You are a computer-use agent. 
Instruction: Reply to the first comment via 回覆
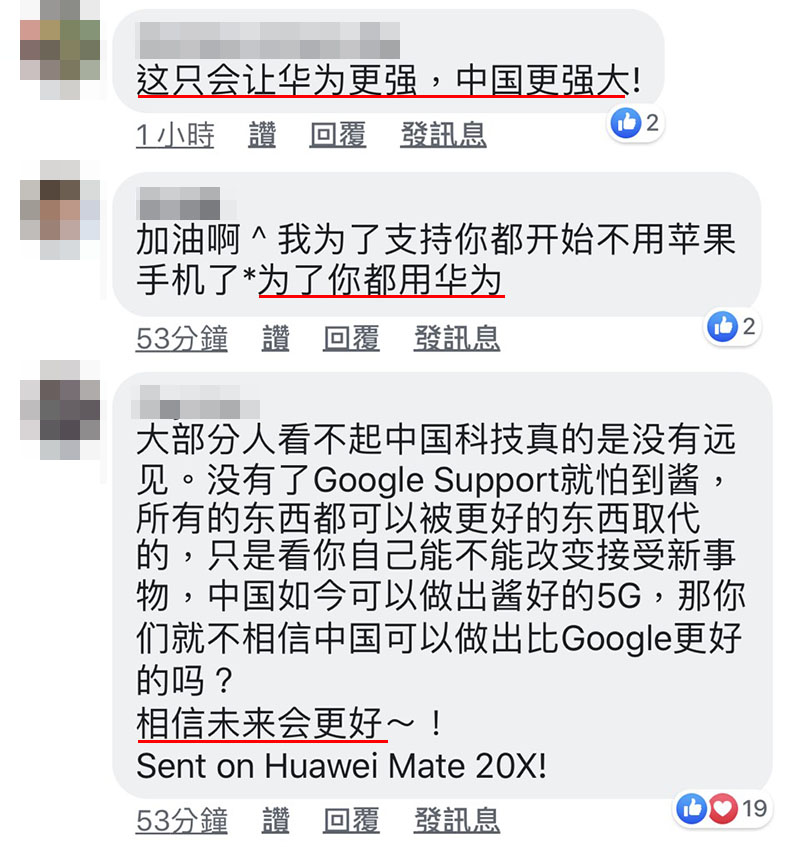click(x=338, y=135)
